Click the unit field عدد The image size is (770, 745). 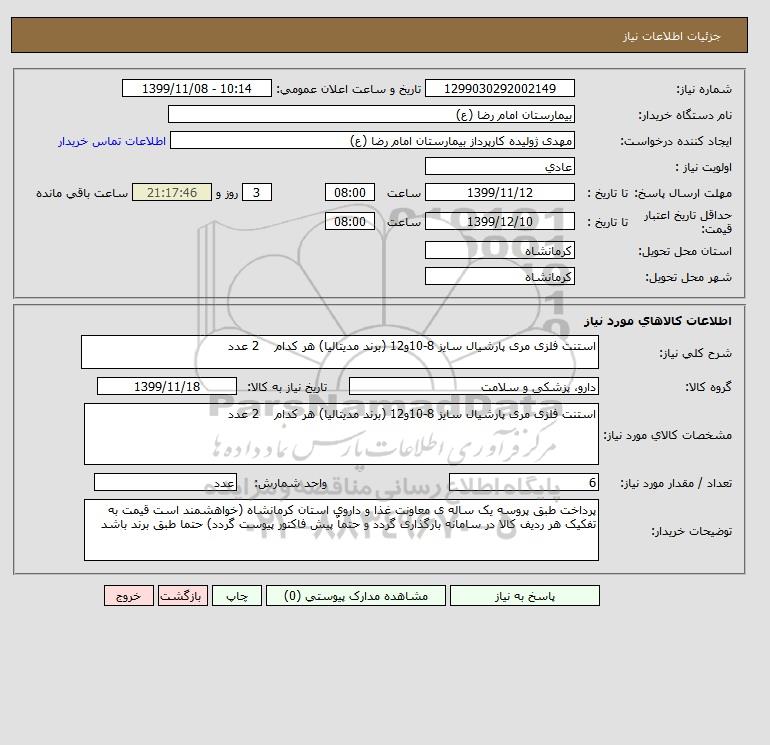(x=165, y=482)
